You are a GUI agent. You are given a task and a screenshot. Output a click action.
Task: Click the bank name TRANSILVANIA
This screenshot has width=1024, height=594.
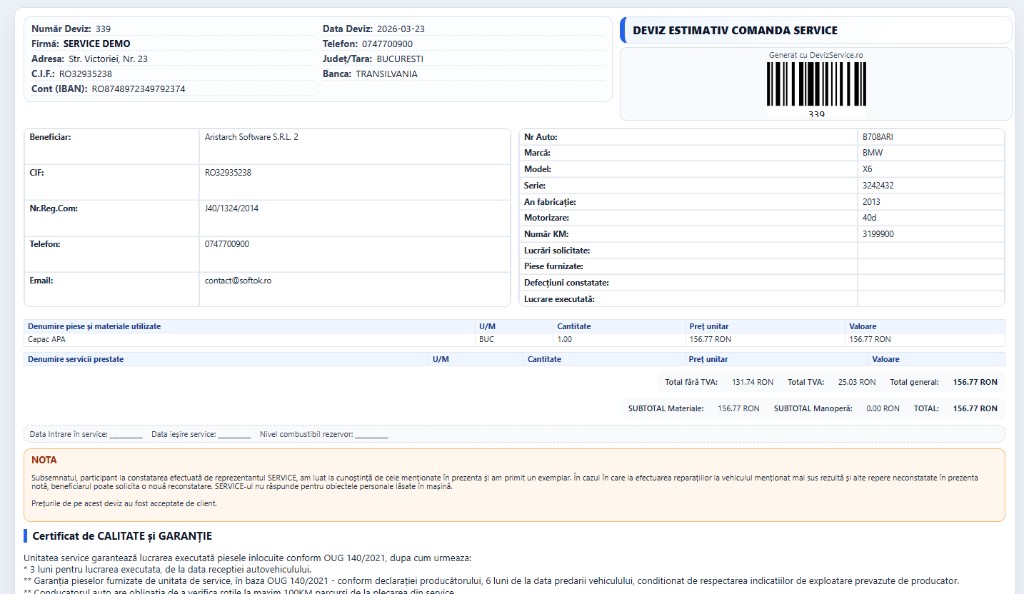point(387,74)
